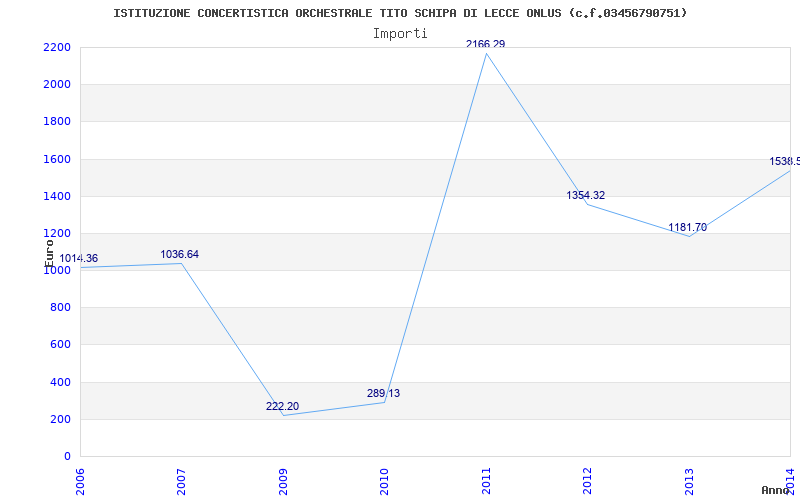Click the partially visible 1538 data label
This screenshot has width=800, height=500.
tap(785, 161)
